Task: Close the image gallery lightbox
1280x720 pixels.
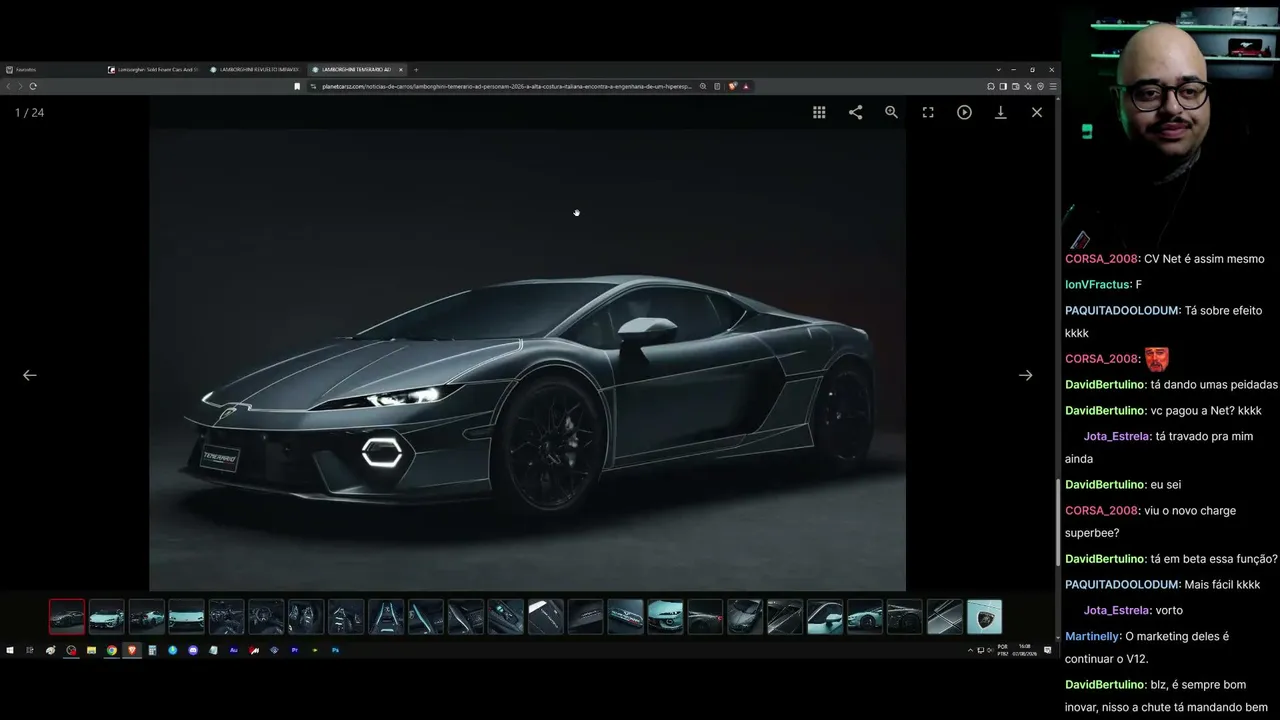Action: tap(1037, 113)
